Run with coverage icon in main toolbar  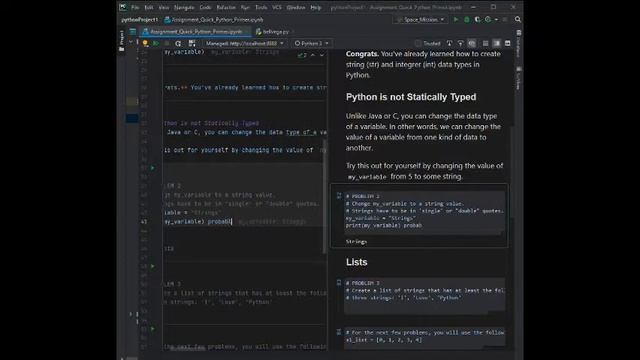pyautogui.click(x=477, y=19)
